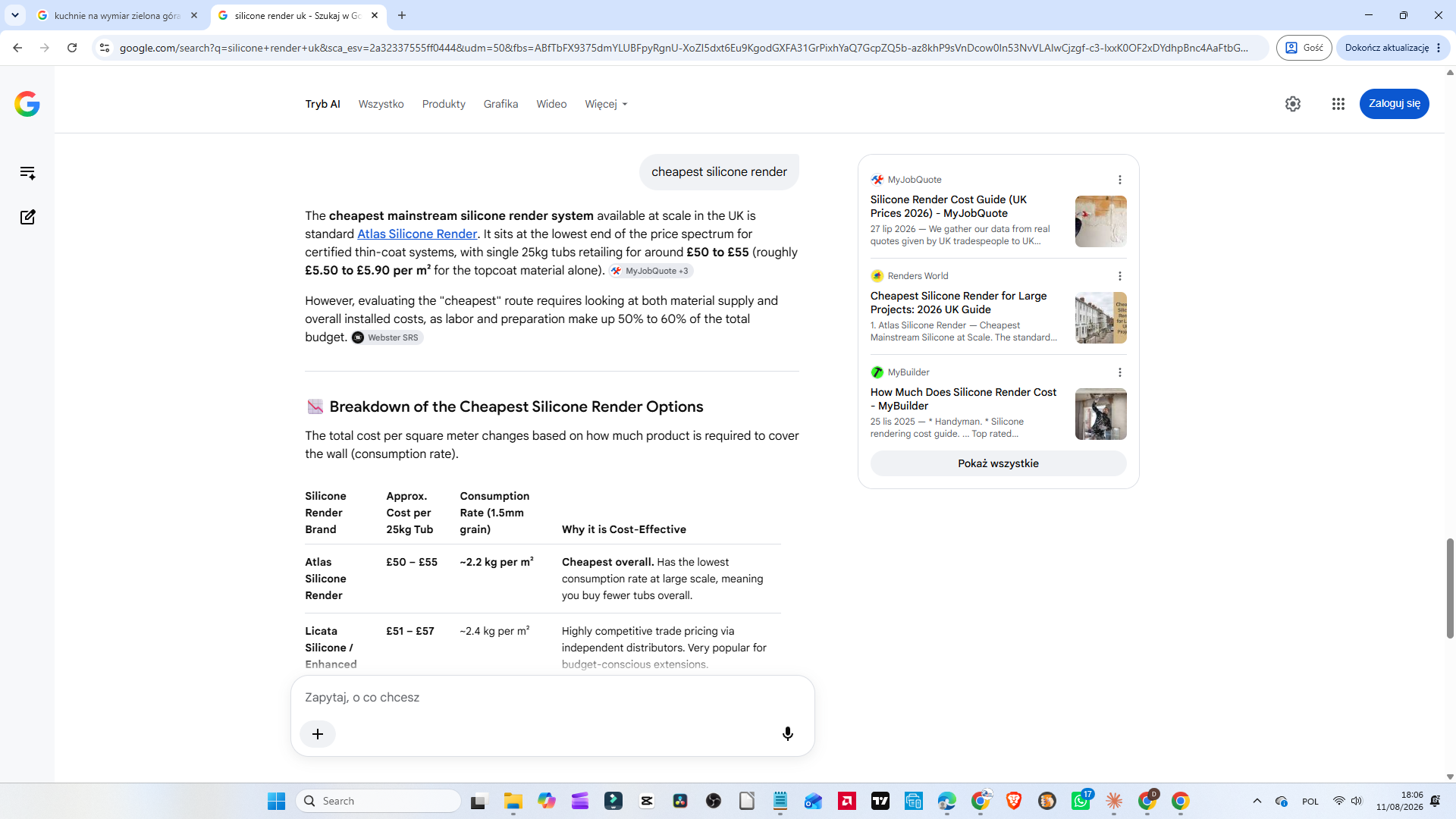
Task: Click the Renders World article thumbnail
Action: [x=1100, y=318]
